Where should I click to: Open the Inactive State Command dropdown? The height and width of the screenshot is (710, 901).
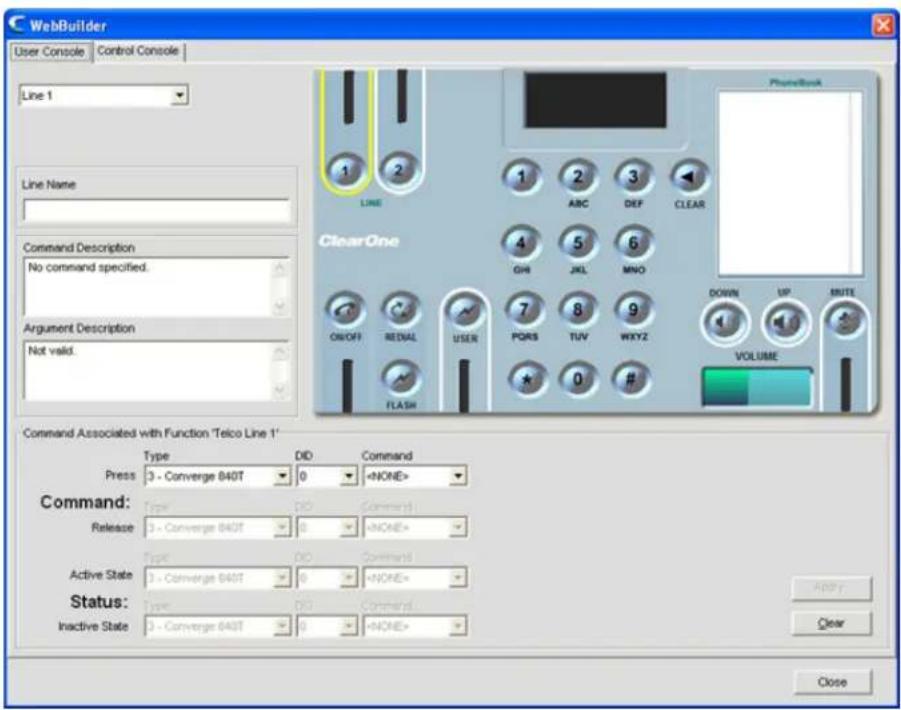(458, 626)
